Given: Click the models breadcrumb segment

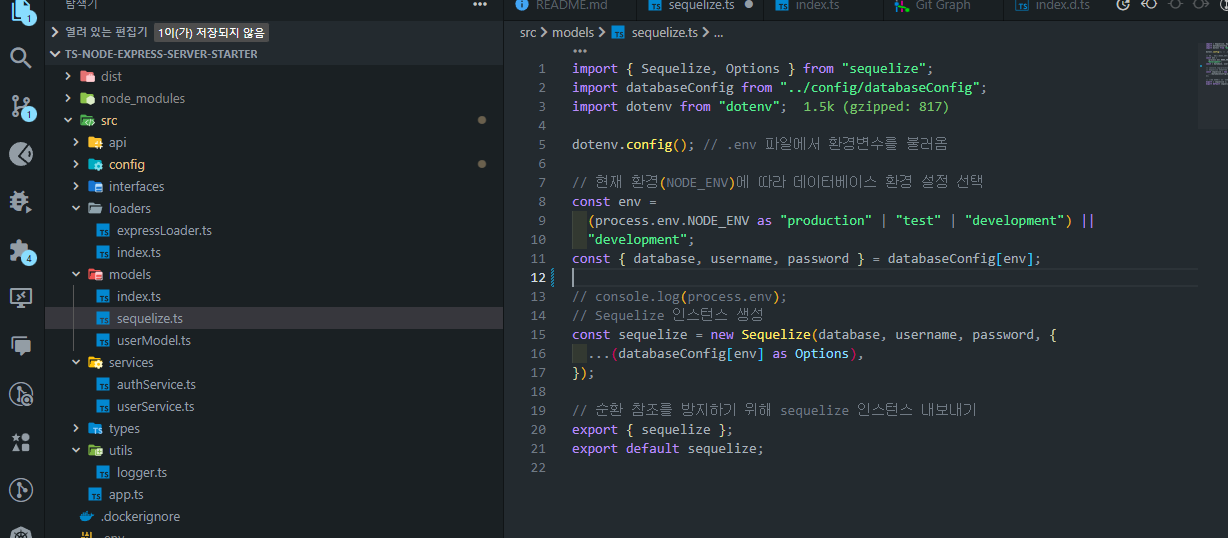Looking at the screenshot, I should pos(572,33).
